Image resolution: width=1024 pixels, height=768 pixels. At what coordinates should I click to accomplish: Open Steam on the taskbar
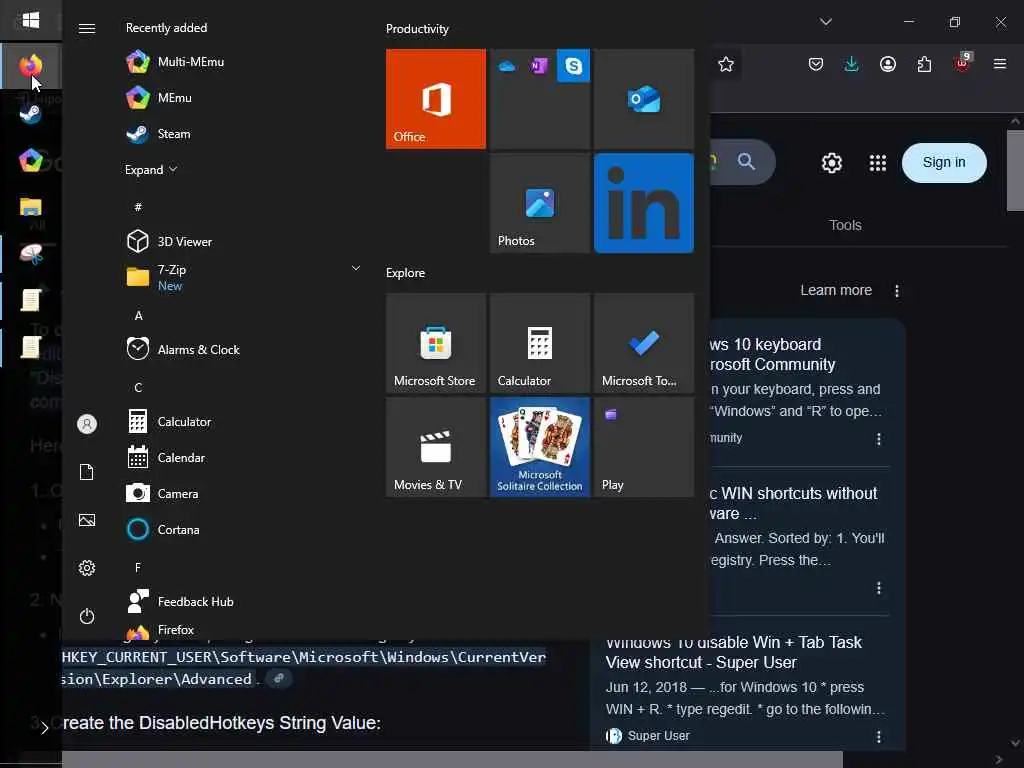coord(31,114)
